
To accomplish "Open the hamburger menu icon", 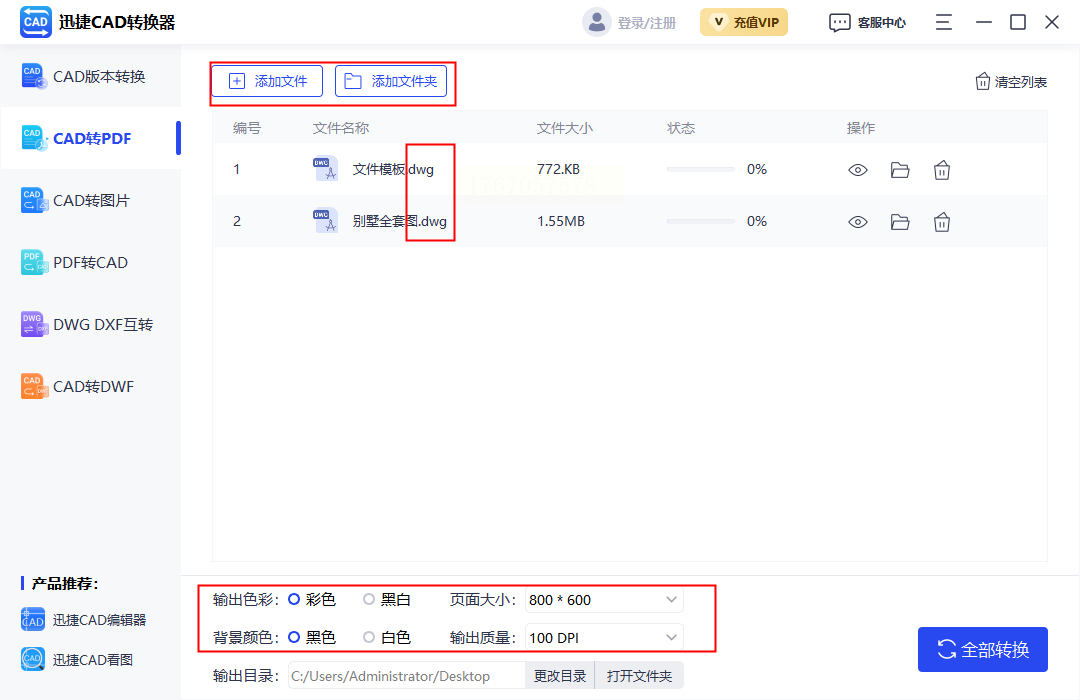I will (944, 22).
